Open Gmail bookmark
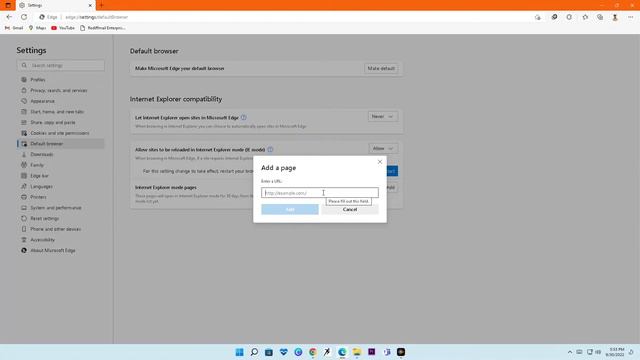The height and width of the screenshot is (360, 640). [14, 28]
